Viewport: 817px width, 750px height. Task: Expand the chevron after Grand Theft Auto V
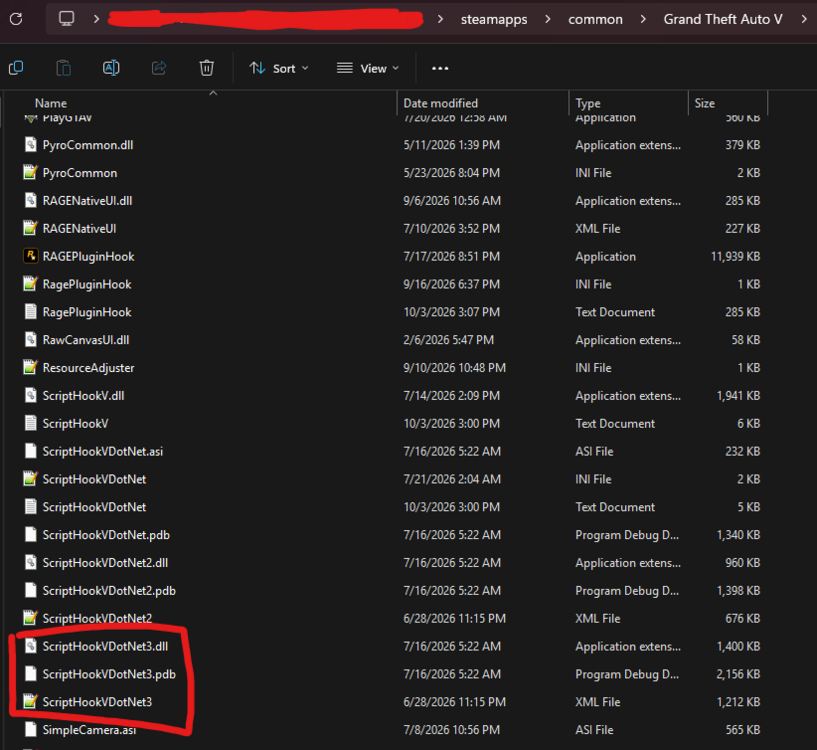(x=804, y=19)
